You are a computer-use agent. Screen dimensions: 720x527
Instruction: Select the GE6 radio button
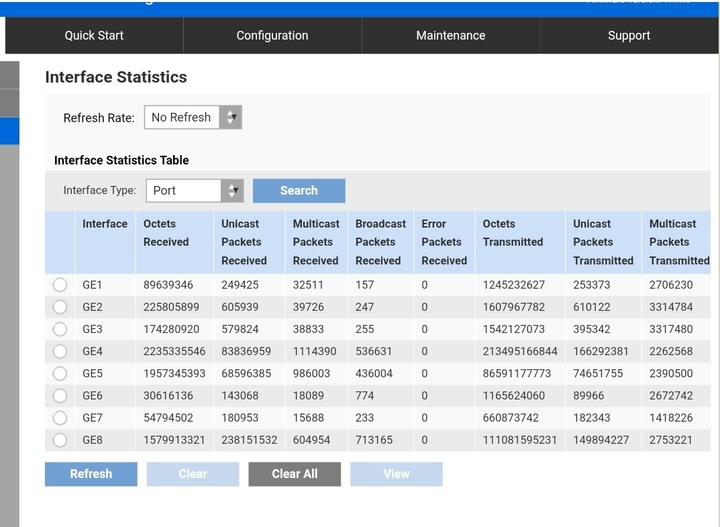pos(60,396)
